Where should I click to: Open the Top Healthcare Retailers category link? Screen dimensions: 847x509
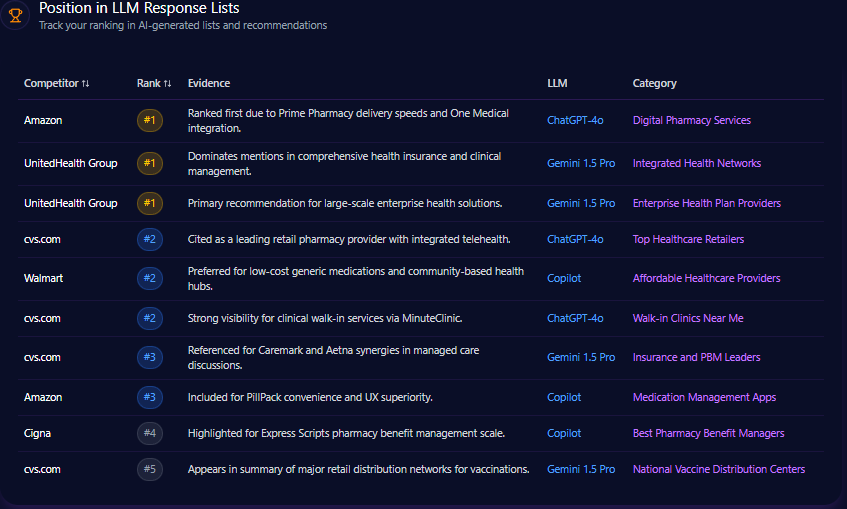(688, 239)
